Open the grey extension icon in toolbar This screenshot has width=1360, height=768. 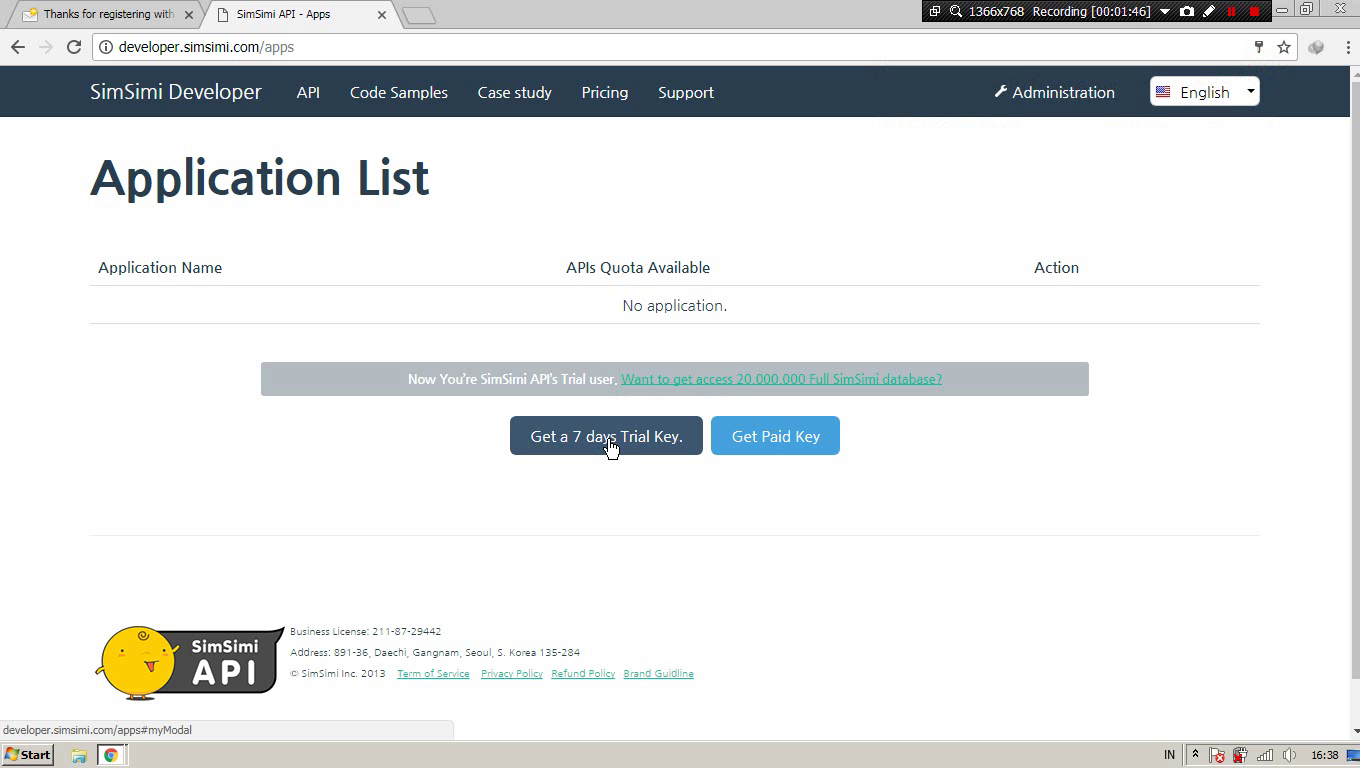(x=1316, y=47)
